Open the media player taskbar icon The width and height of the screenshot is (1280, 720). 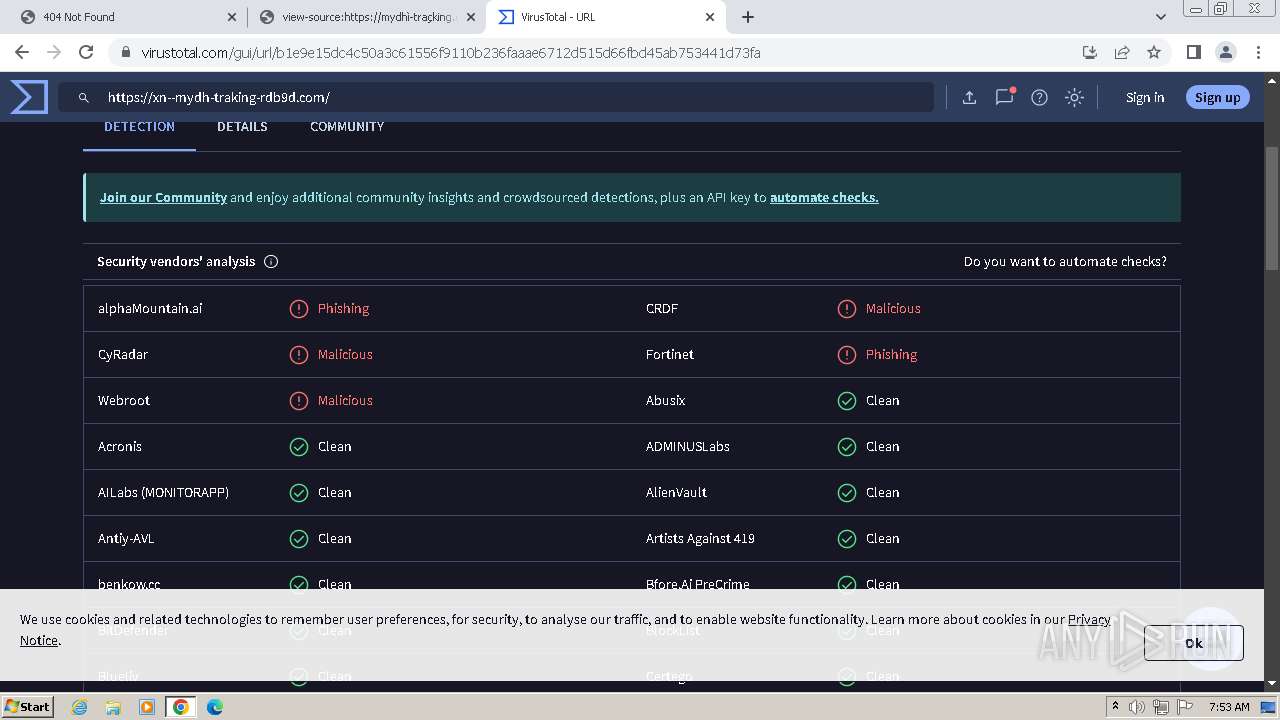point(147,707)
